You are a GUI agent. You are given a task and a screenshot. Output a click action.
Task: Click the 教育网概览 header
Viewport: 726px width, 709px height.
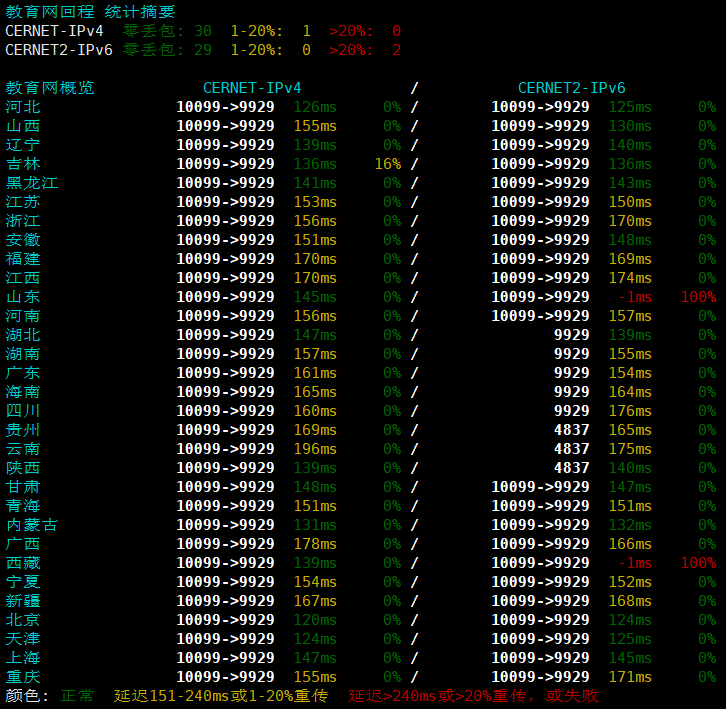pos(50,88)
